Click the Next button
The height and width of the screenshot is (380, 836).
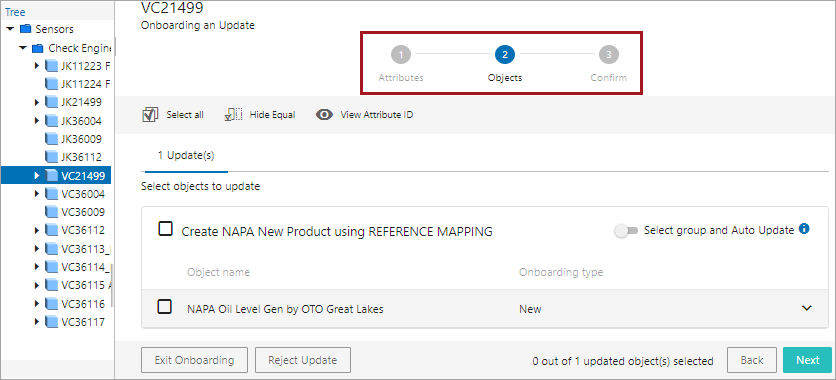(x=807, y=360)
